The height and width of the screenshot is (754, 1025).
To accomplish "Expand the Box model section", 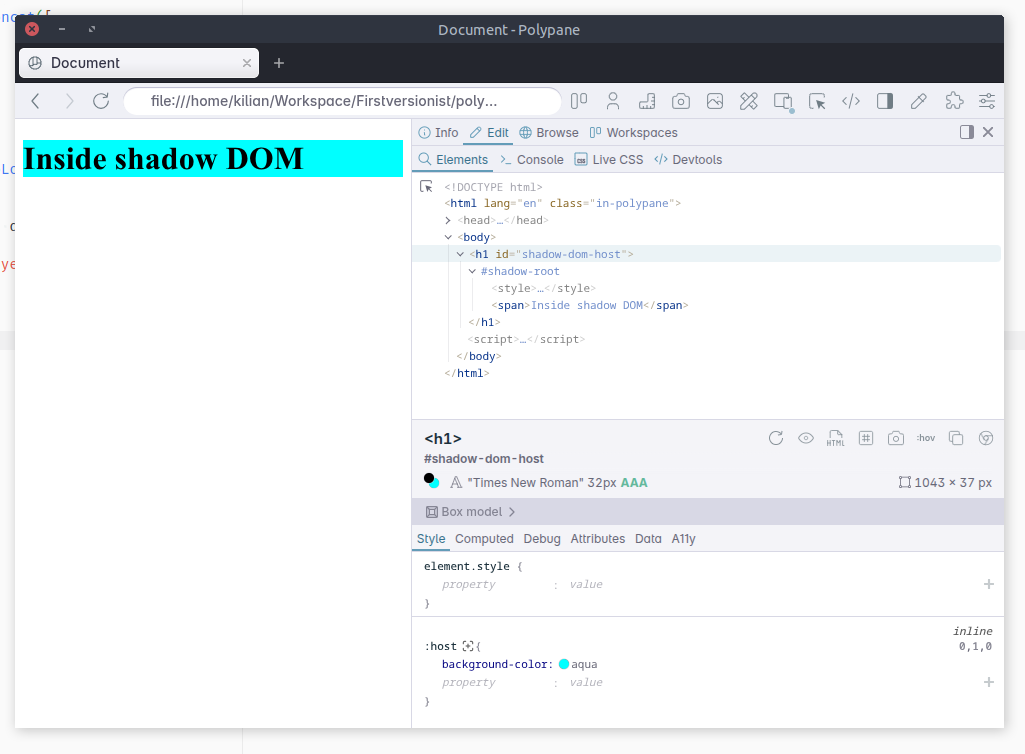I will (x=471, y=511).
